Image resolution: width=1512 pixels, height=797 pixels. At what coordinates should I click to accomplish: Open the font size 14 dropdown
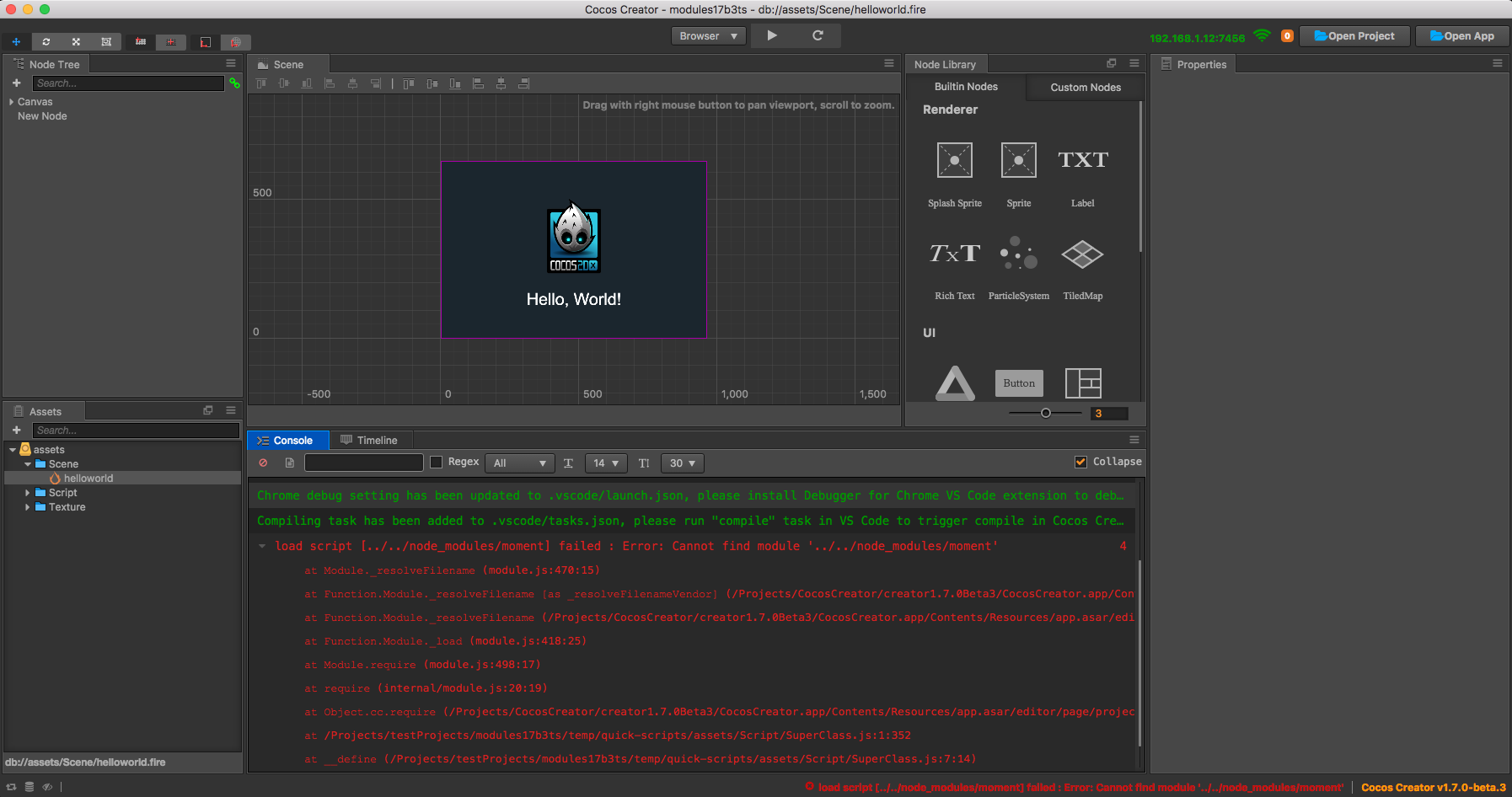[606, 463]
